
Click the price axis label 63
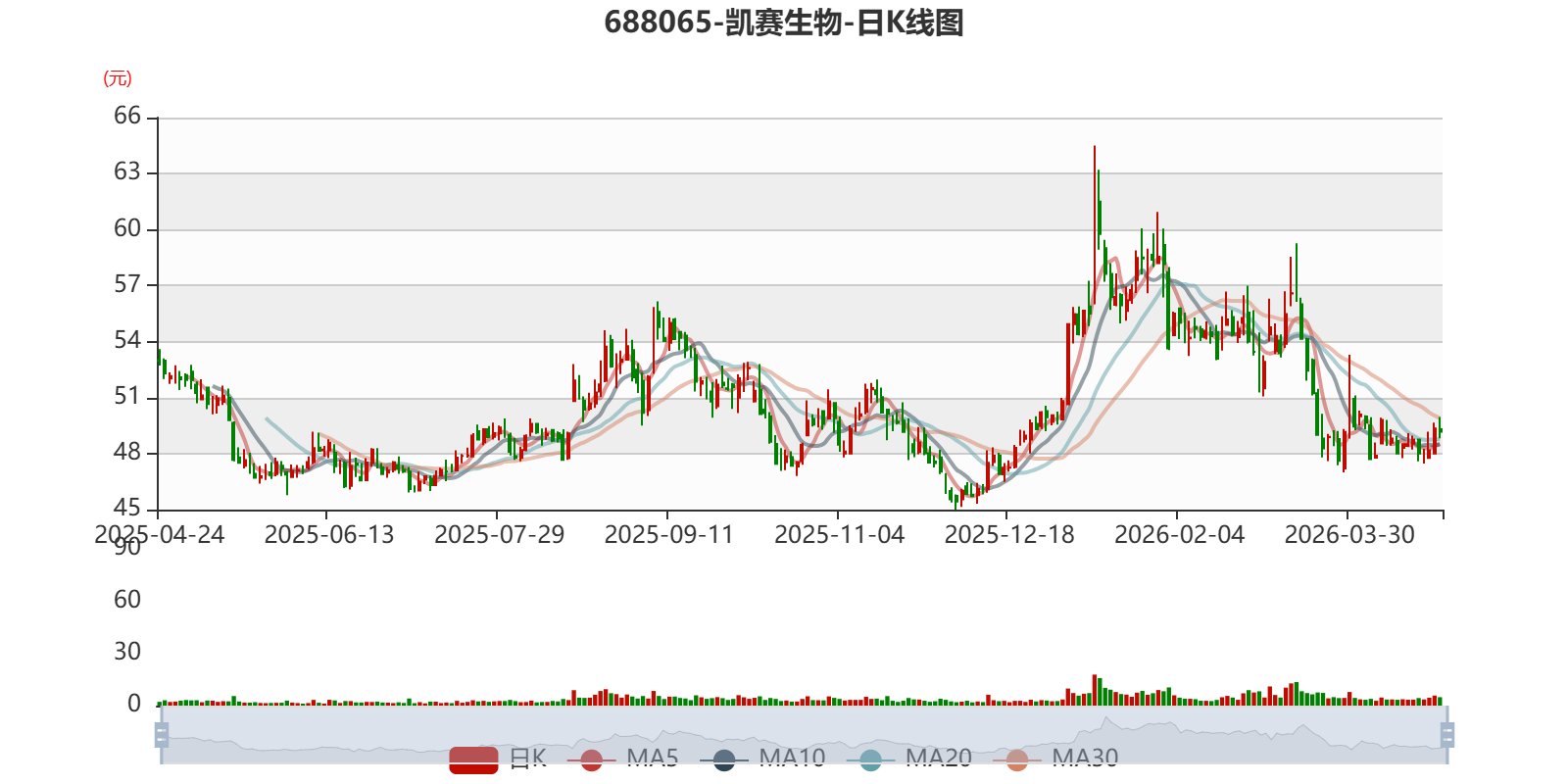click(x=127, y=171)
